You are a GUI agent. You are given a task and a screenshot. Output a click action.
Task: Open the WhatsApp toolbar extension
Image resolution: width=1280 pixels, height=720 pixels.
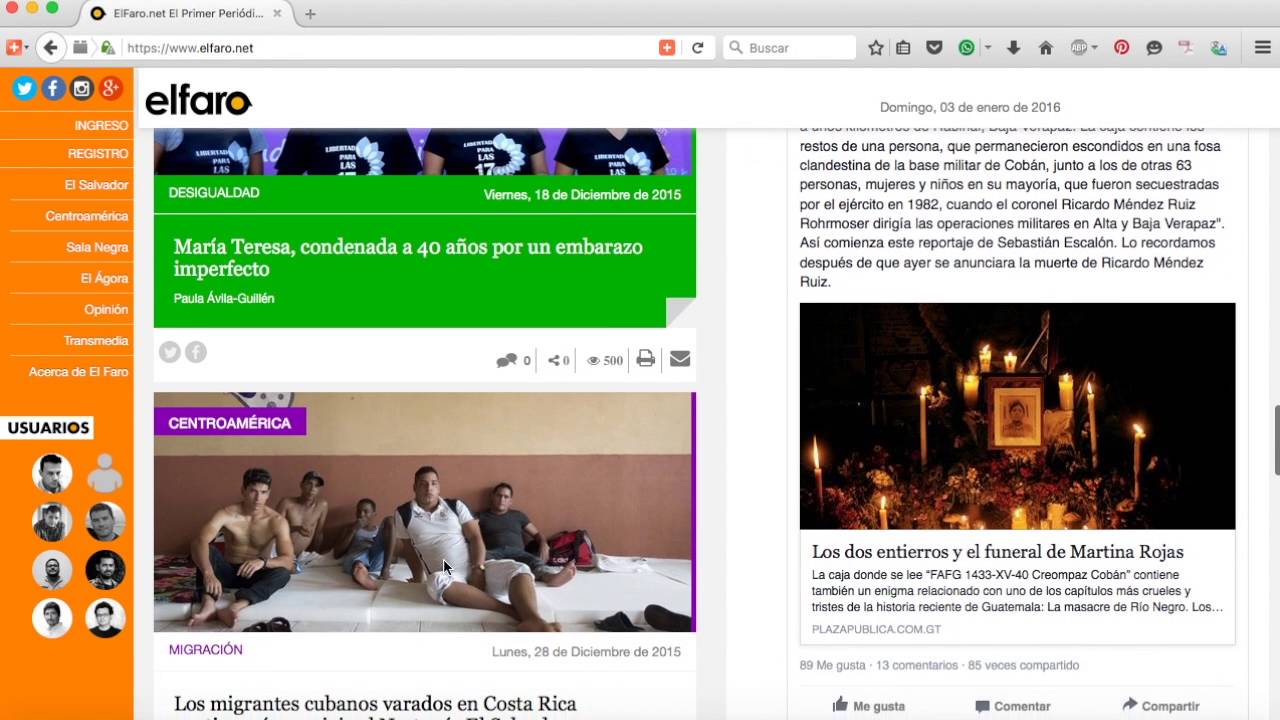(x=966, y=47)
